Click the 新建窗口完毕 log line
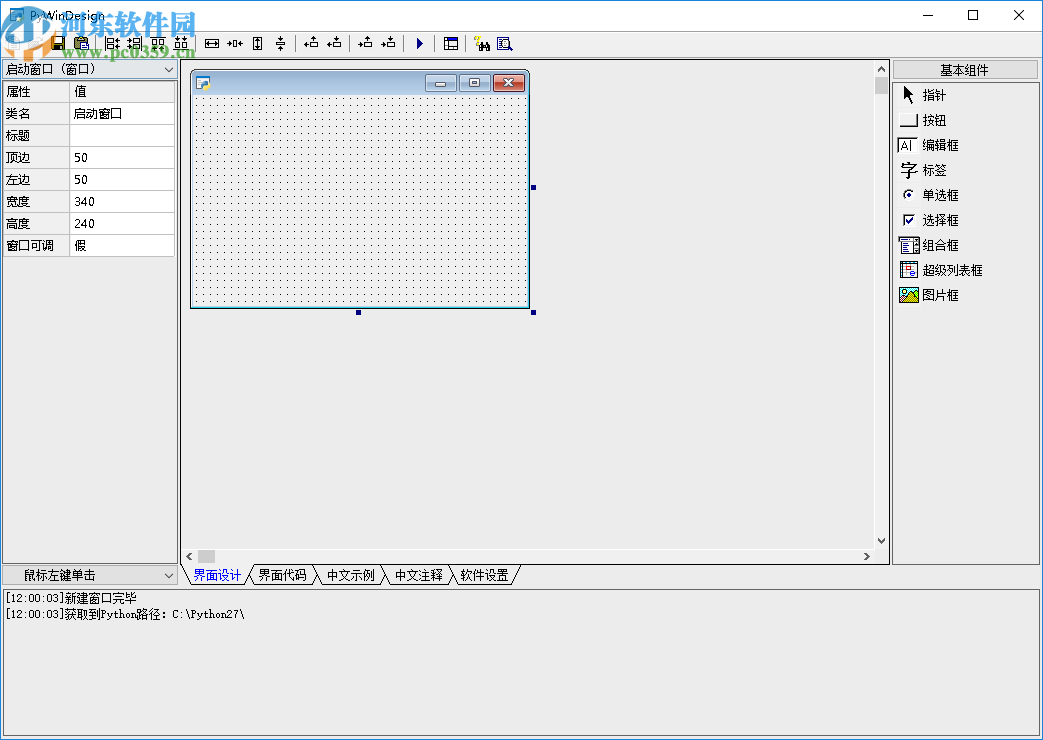This screenshot has height=740, width=1043. pos(71,598)
